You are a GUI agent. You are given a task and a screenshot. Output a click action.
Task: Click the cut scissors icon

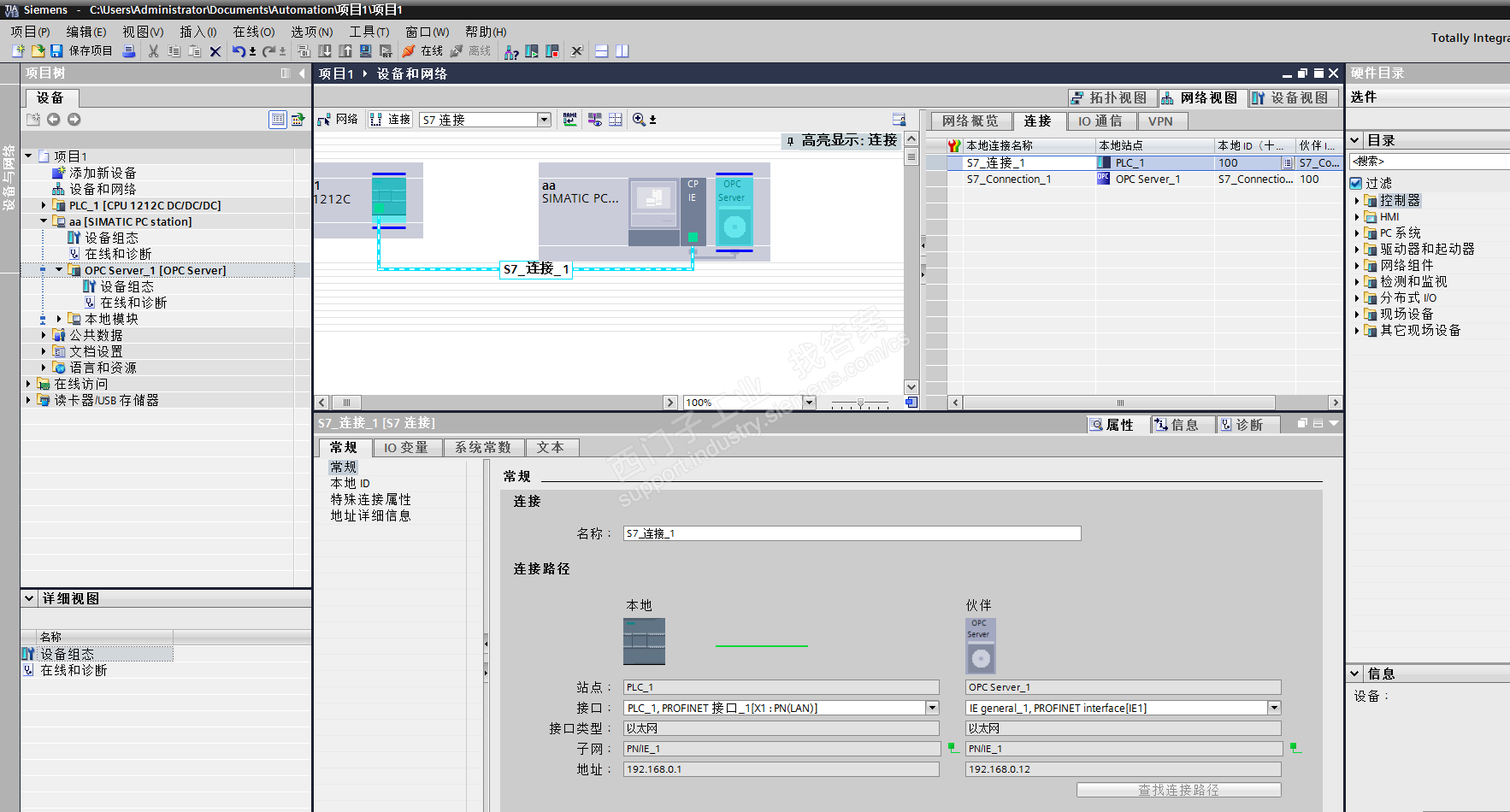154,51
